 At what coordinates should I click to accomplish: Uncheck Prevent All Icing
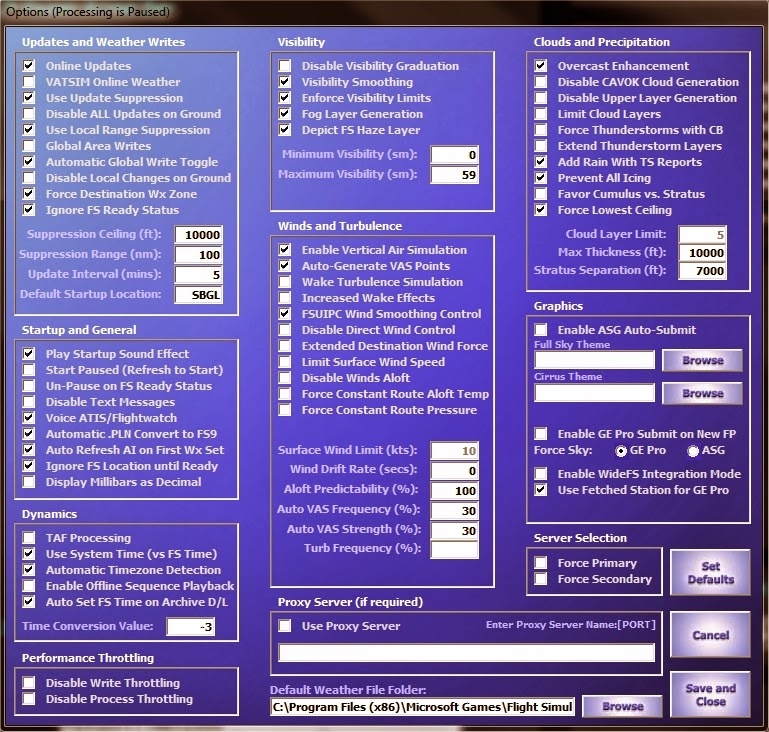click(540, 177)
